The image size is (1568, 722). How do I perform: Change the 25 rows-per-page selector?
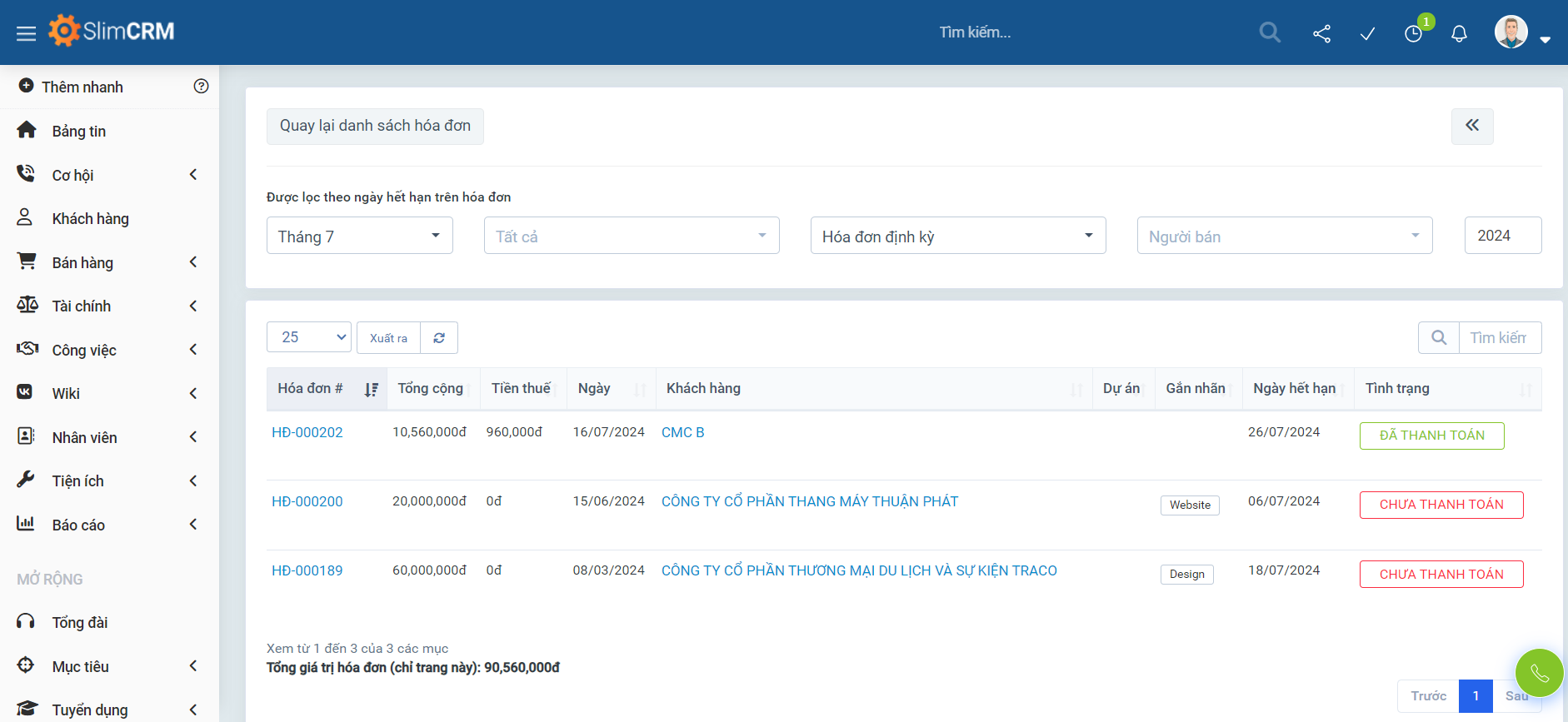click(308, 337)
